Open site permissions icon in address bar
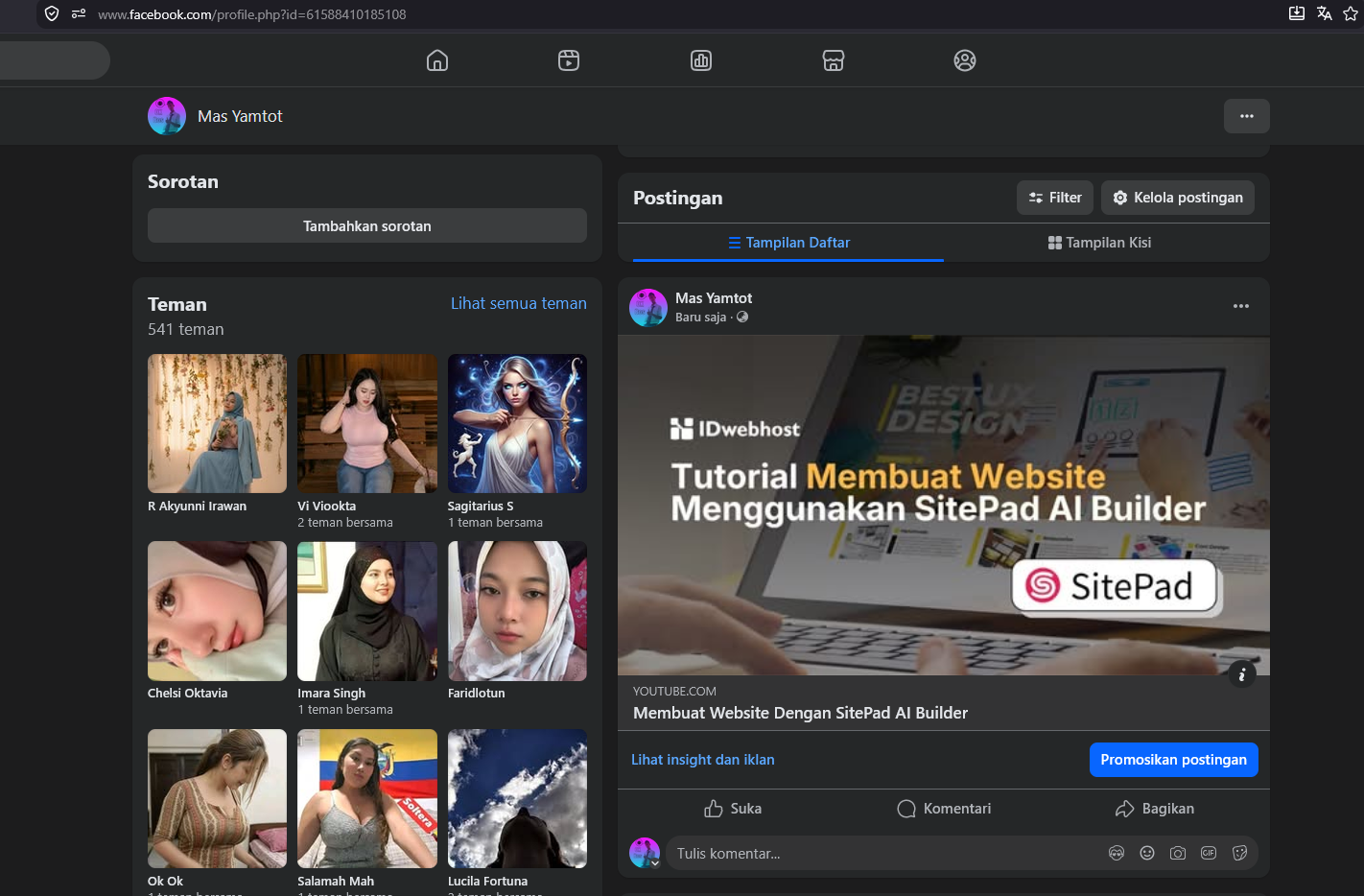 point(79,13)
